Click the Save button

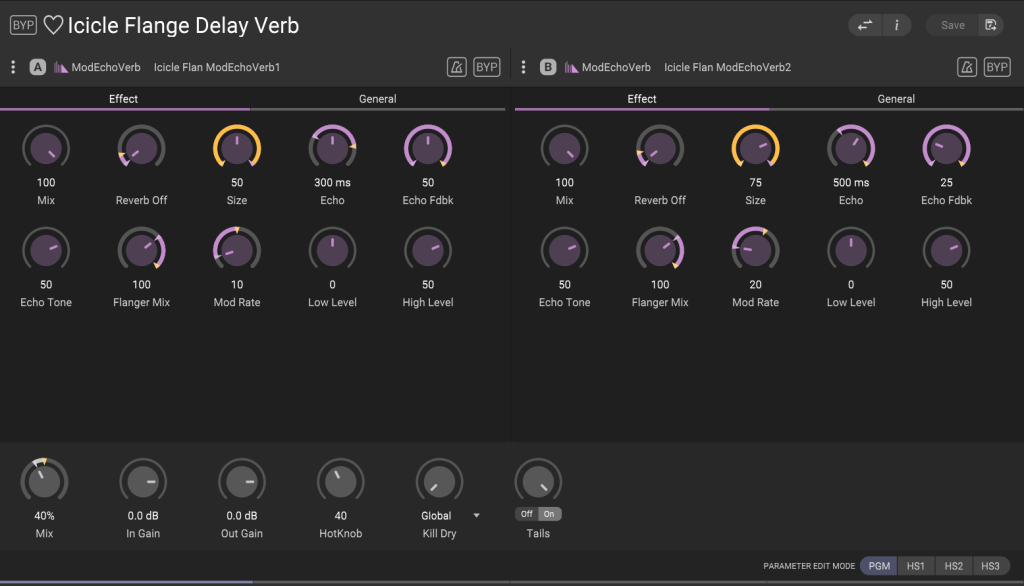pos(952,25)
